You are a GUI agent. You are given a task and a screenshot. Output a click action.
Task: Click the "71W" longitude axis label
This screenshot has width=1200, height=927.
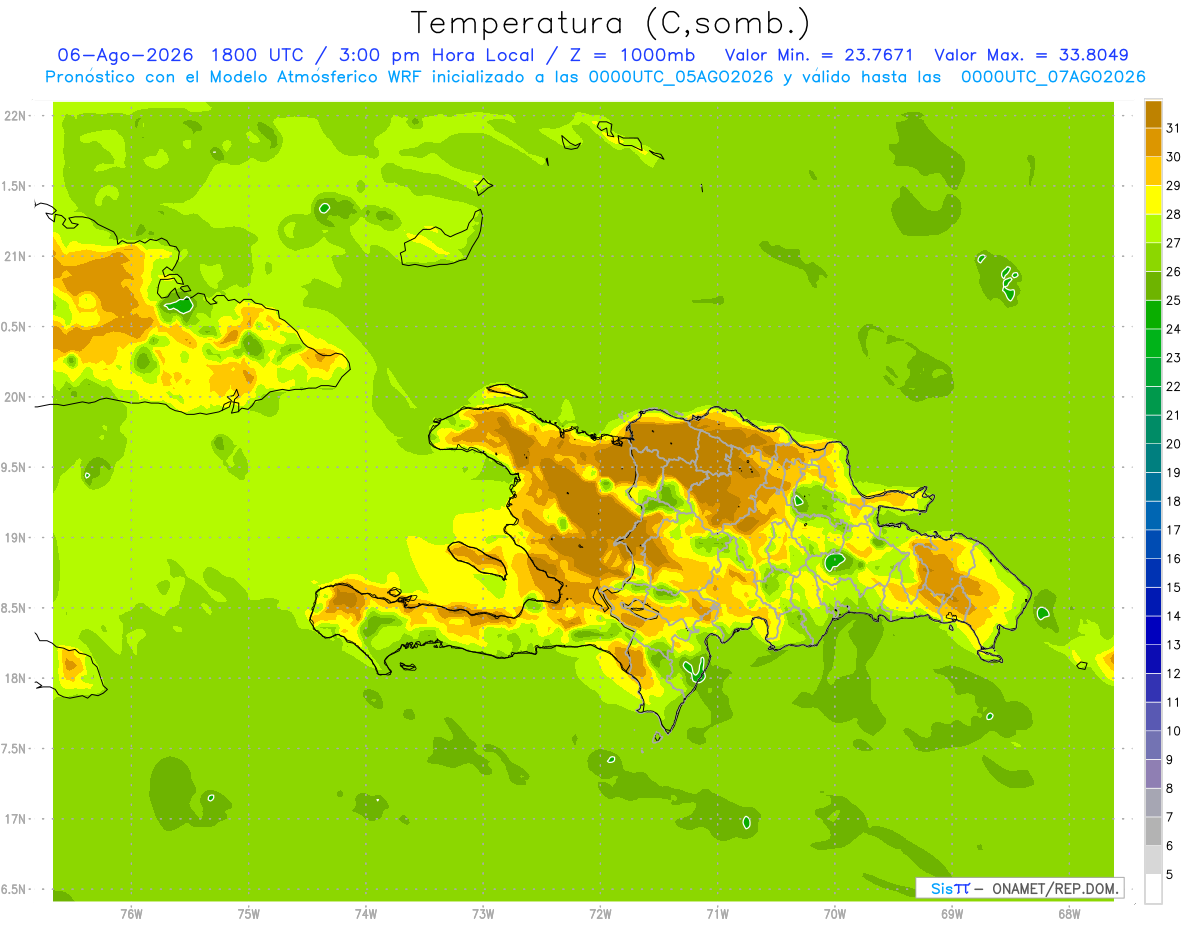tap(717, 913)
